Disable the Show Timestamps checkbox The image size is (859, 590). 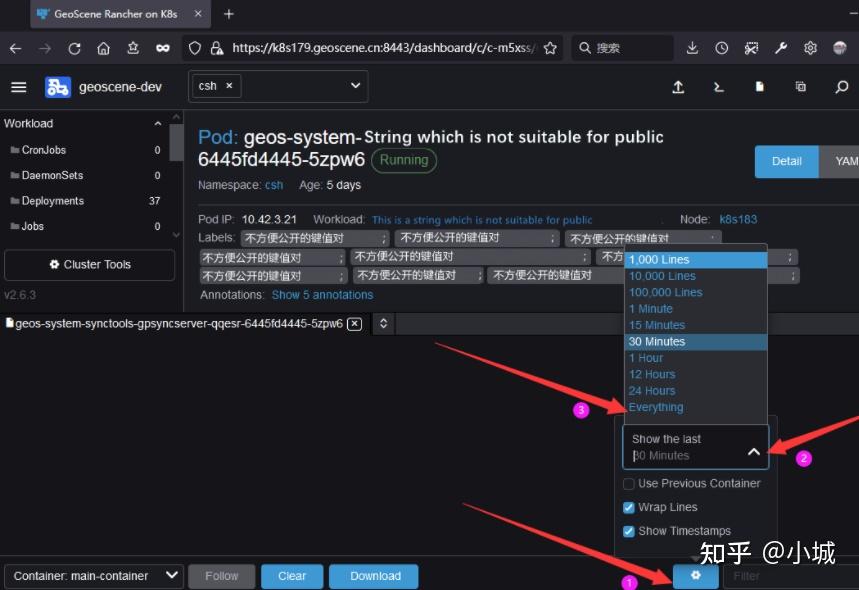coord(629,531)
